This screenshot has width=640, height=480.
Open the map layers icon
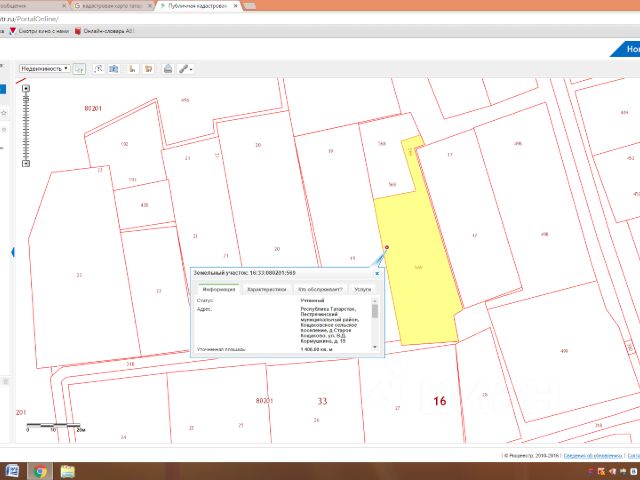coord(114,69)
